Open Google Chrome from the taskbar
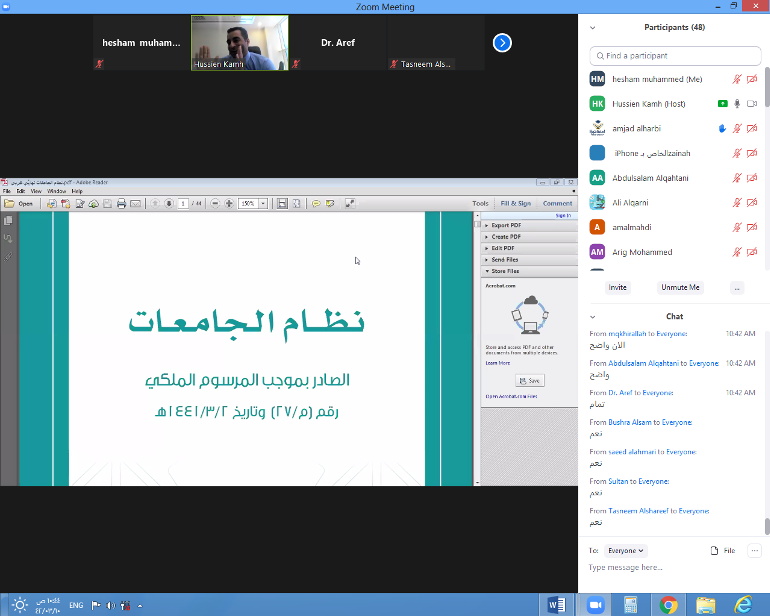 pos(669,604)
